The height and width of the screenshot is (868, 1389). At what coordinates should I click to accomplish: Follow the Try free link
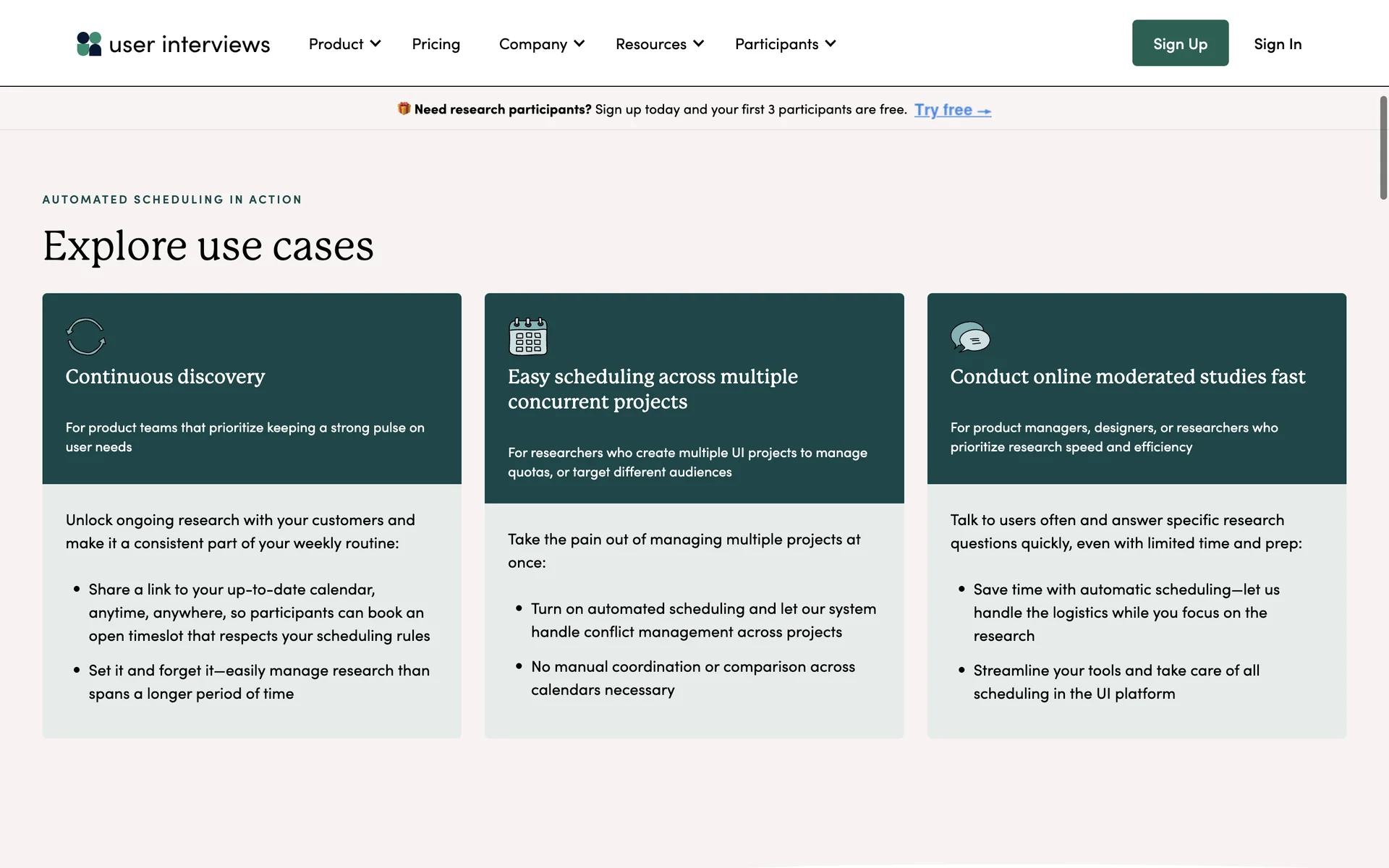943,110
